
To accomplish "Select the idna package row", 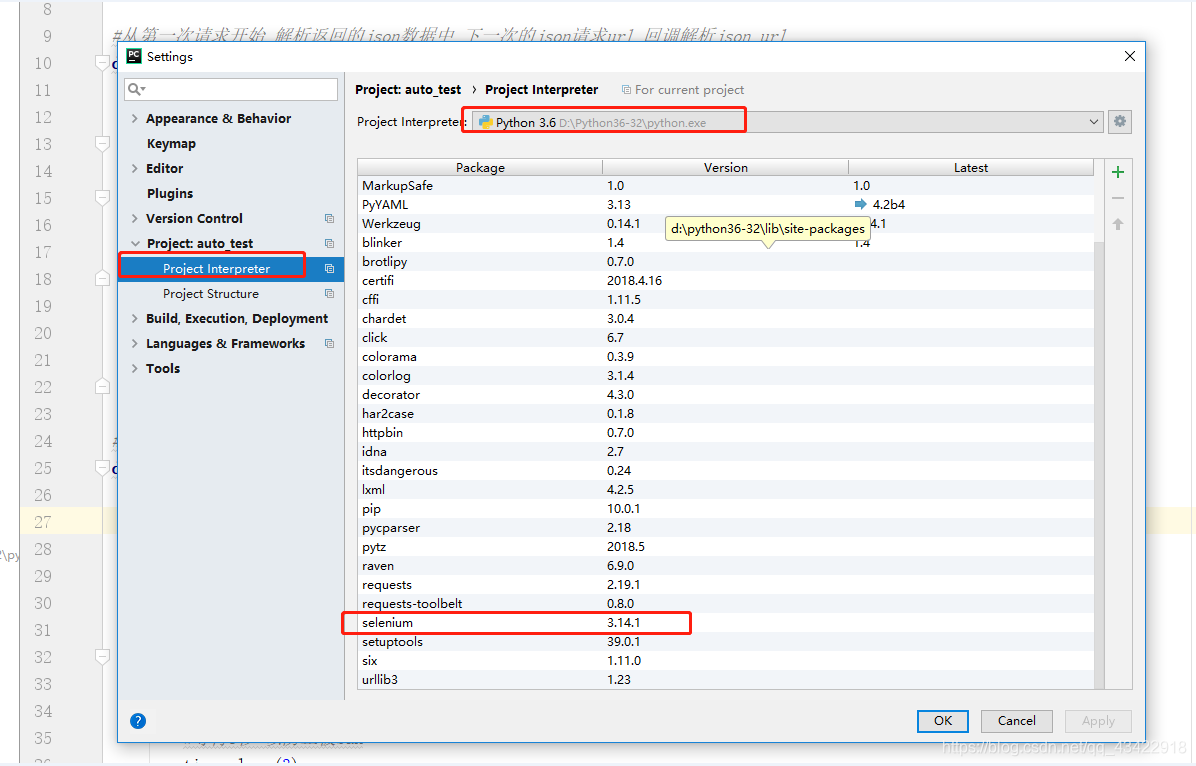I will [x=725, y=452].
